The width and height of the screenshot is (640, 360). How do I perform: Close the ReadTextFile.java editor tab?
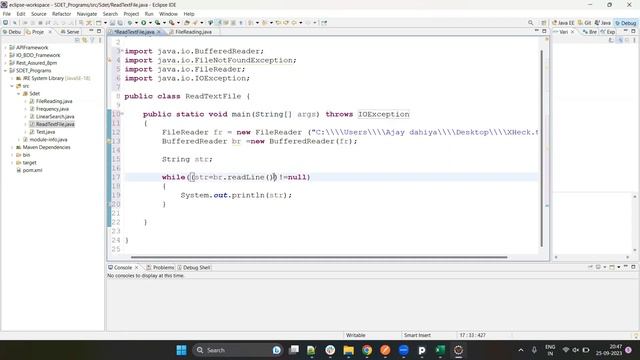pyautogui.click(x=159, y=32)
